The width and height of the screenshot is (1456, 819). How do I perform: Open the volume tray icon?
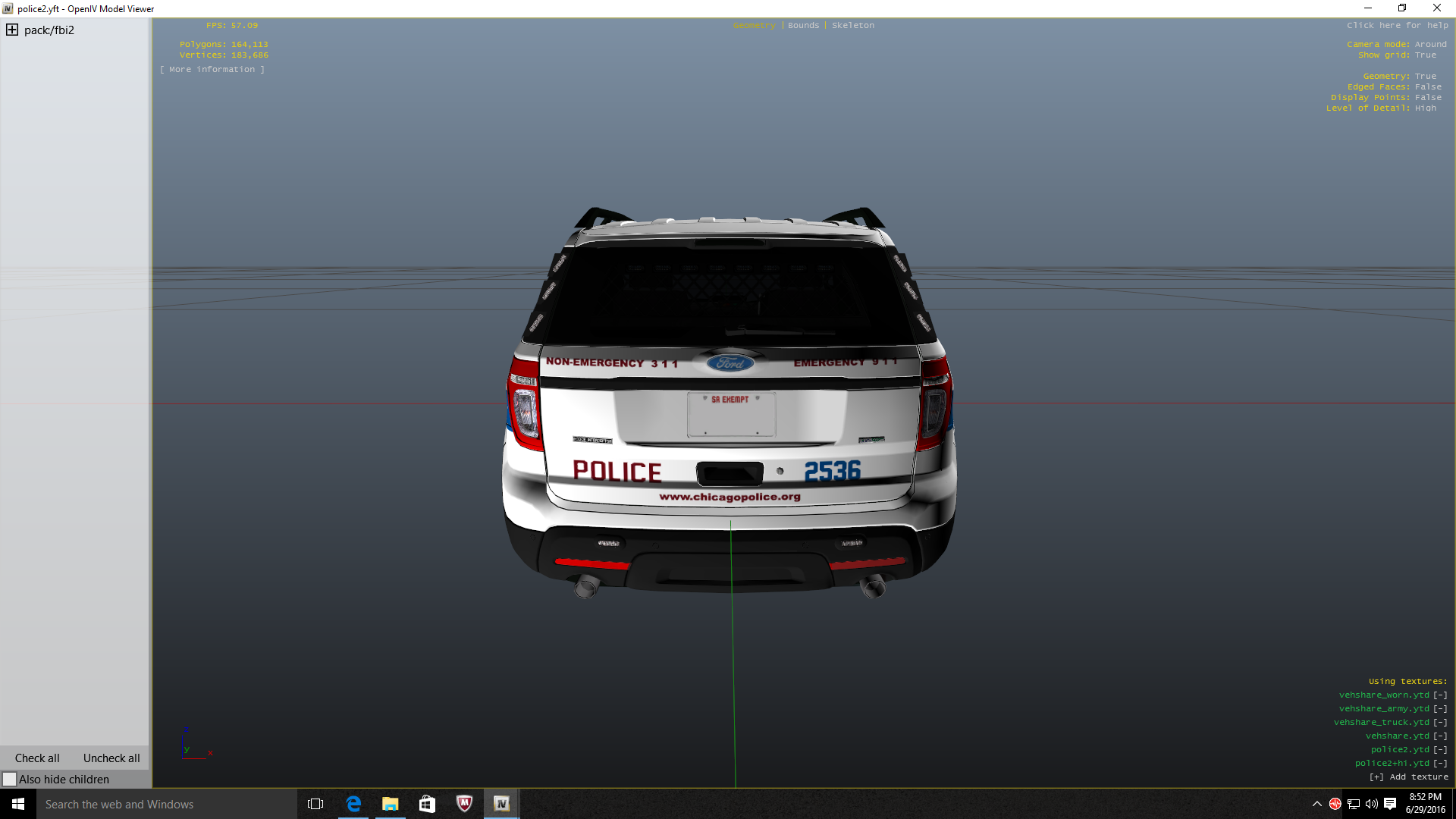point(1371,804)
